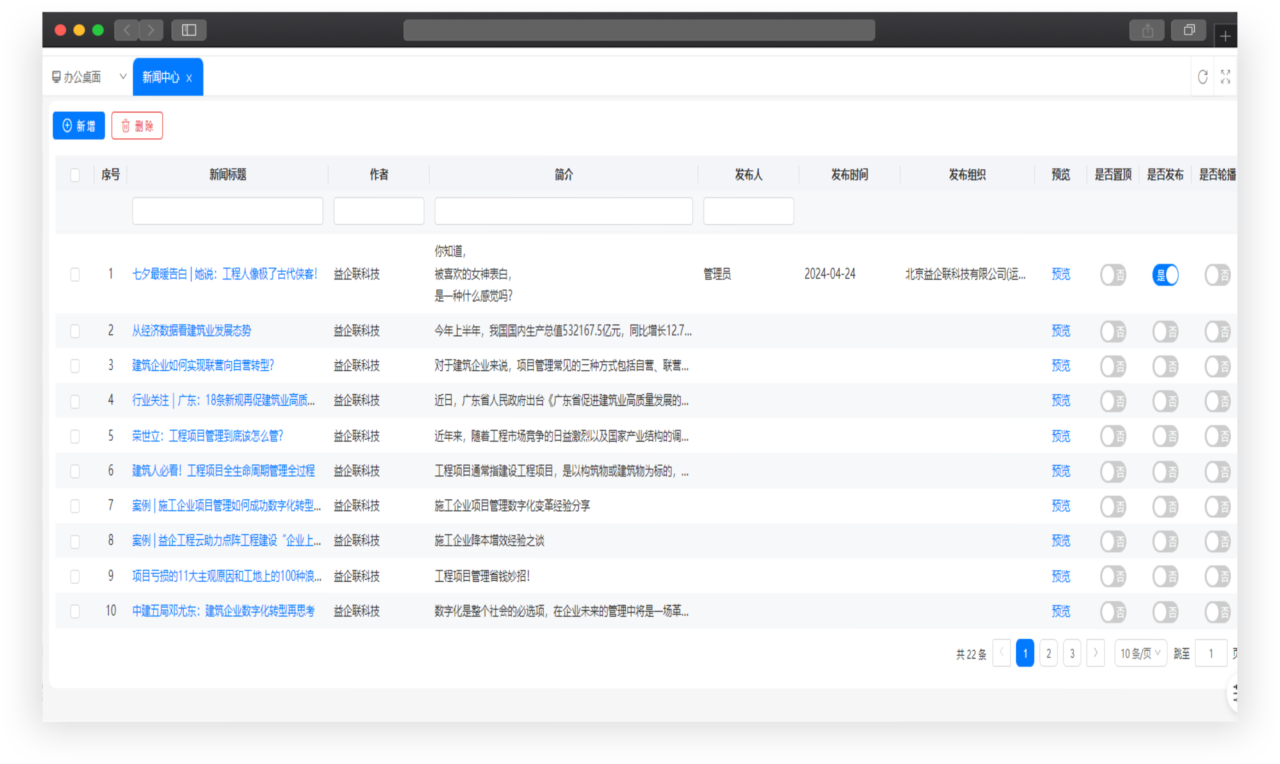Check the checkbox for row 6

[x=75, y=471]
